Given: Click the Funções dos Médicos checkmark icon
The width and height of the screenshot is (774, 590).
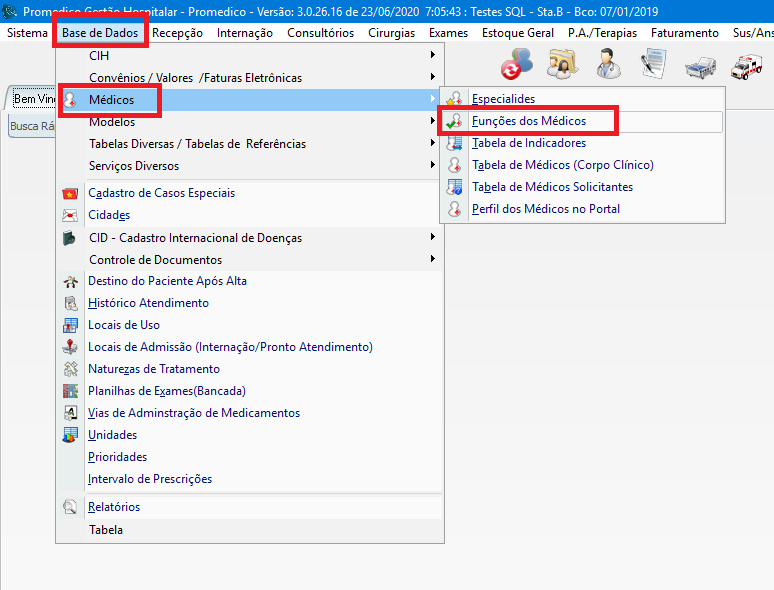Looking at the screenshot, I should click(x=454, y=121).
